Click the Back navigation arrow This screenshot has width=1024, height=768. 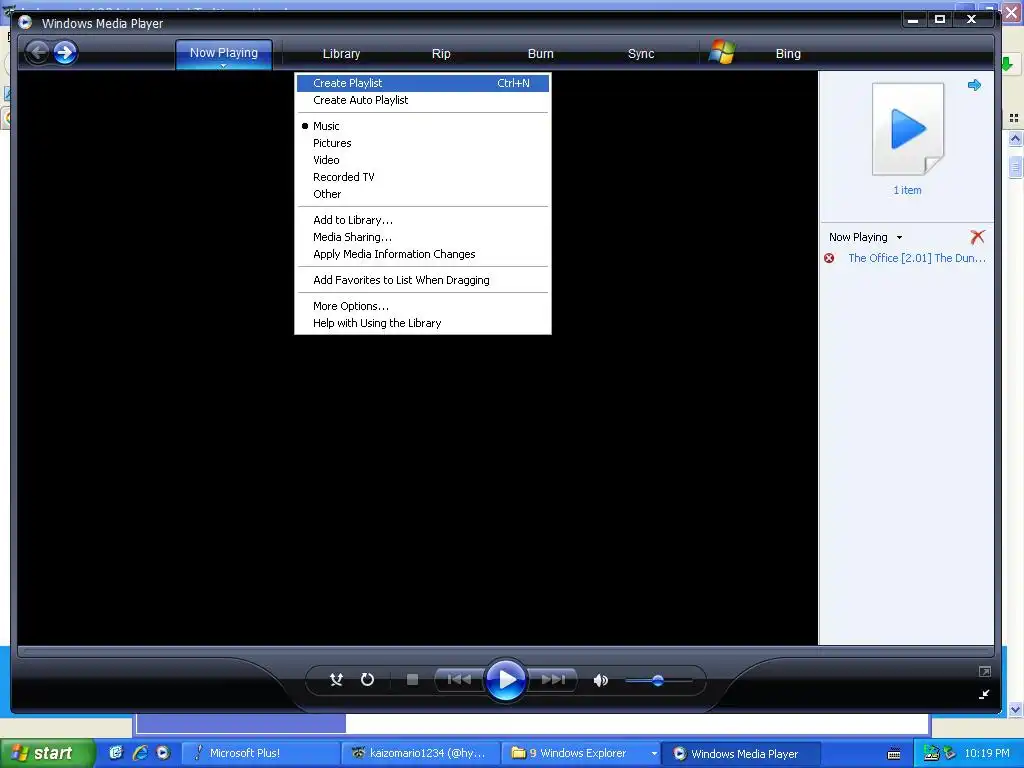(38, 52)
